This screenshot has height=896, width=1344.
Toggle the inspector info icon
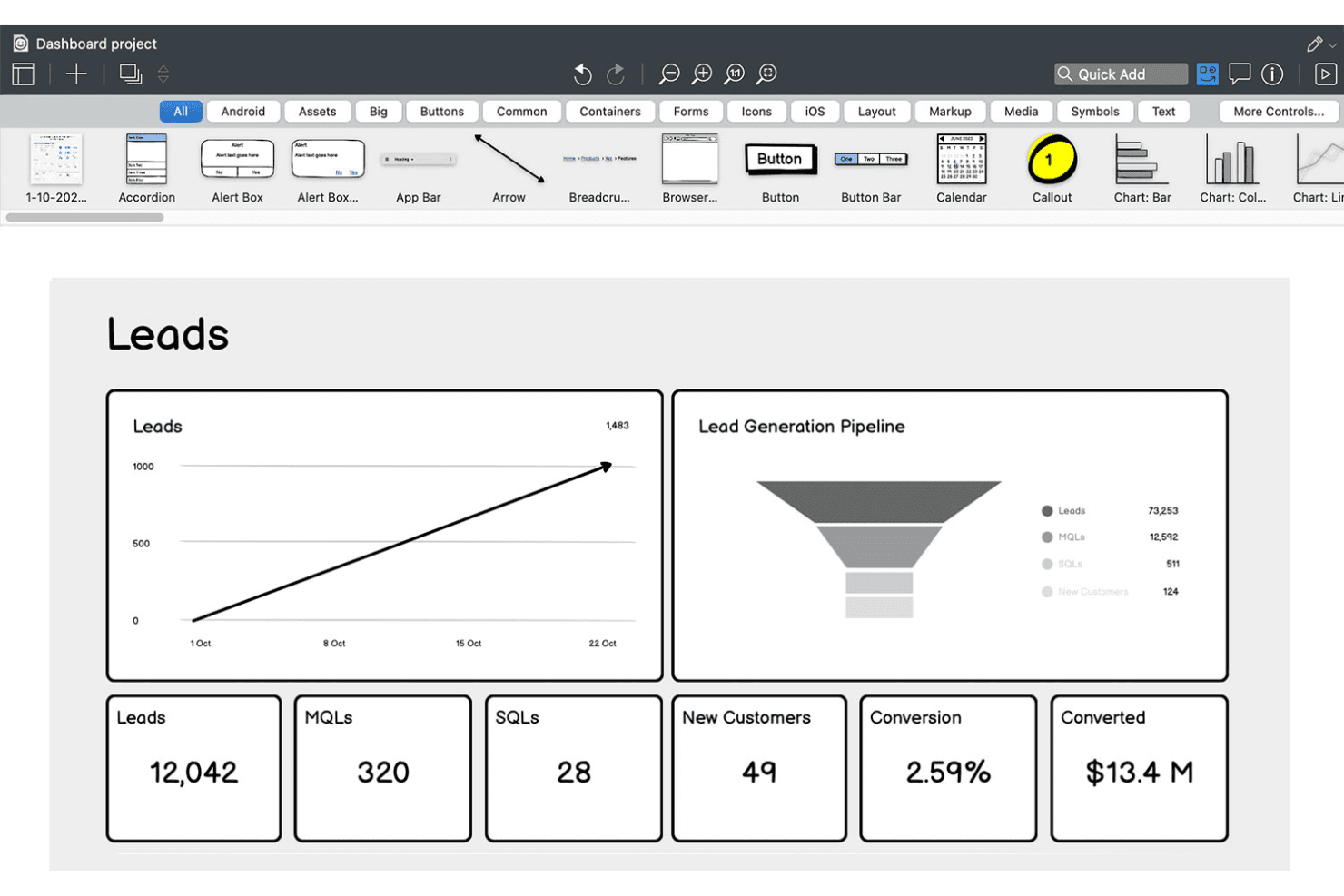point(1272,74)
